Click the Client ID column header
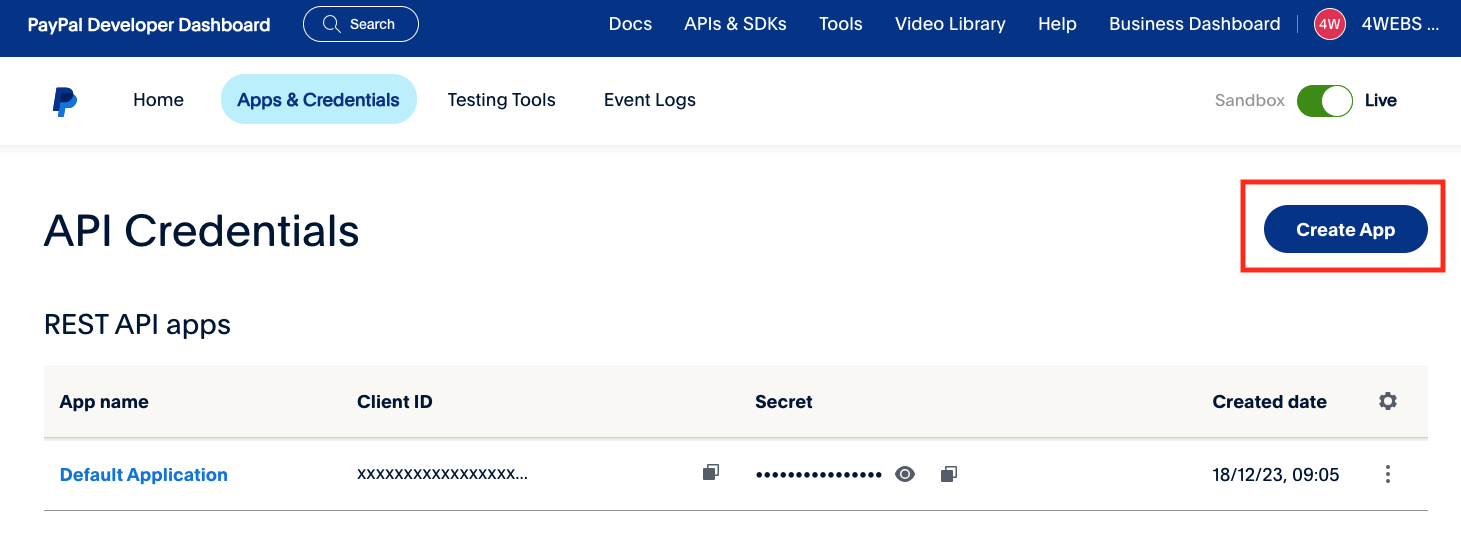Screen dimensions: 1461x553 click(395, 402)
